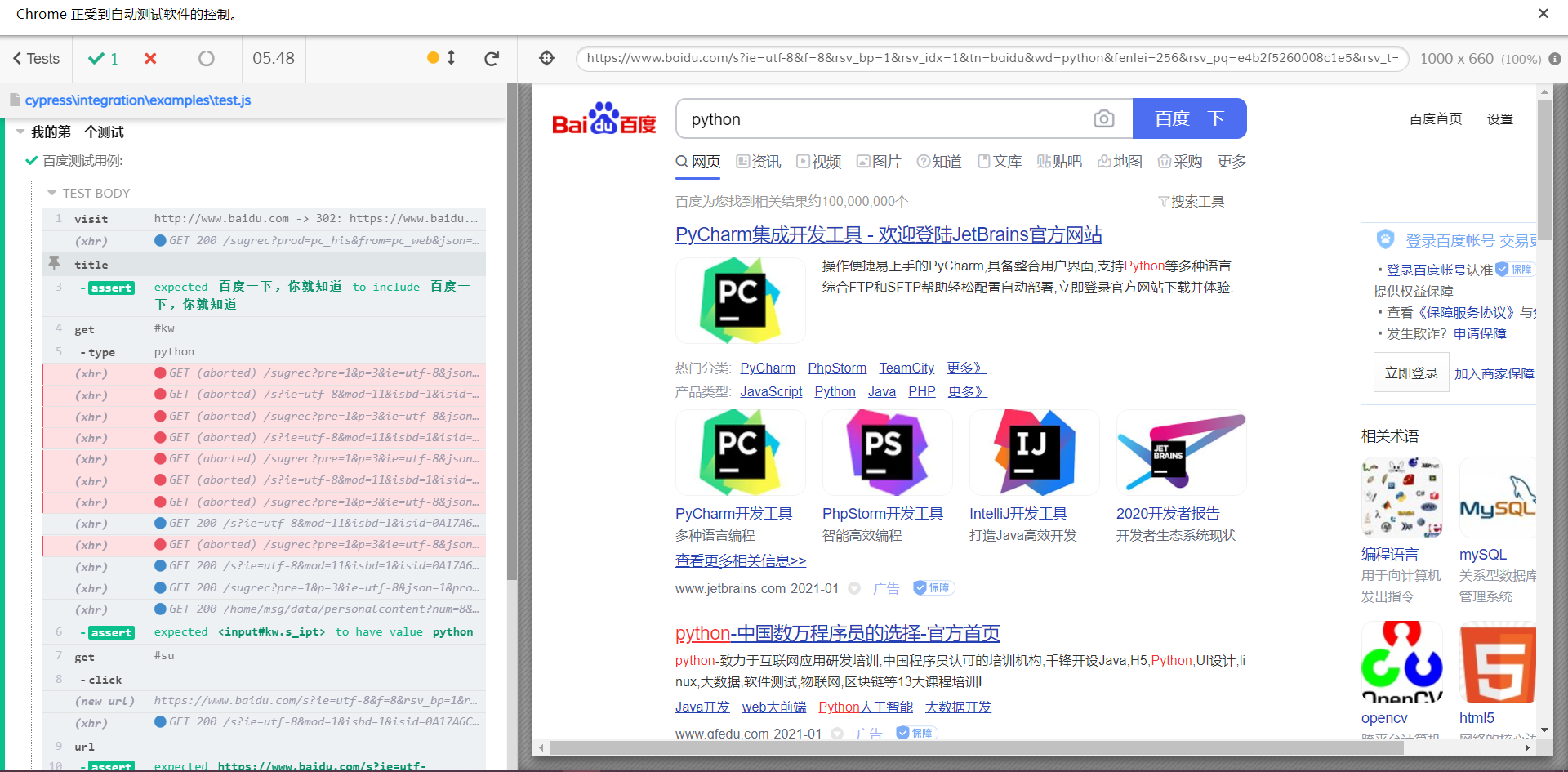Click the MySQL related term logo
This screenshot has height=772, width=1568.
click(x=1498, y=497)
